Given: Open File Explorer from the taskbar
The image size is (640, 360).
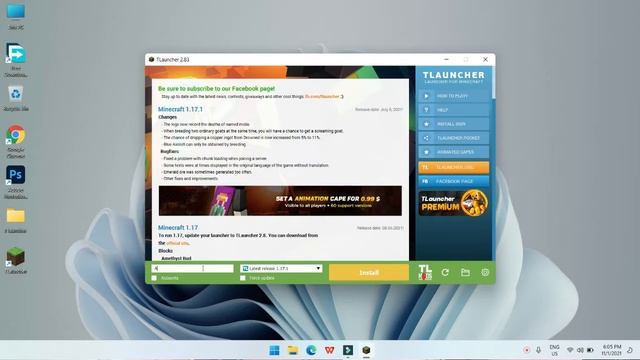Looking at the screenshot, I should pos(293,350).
